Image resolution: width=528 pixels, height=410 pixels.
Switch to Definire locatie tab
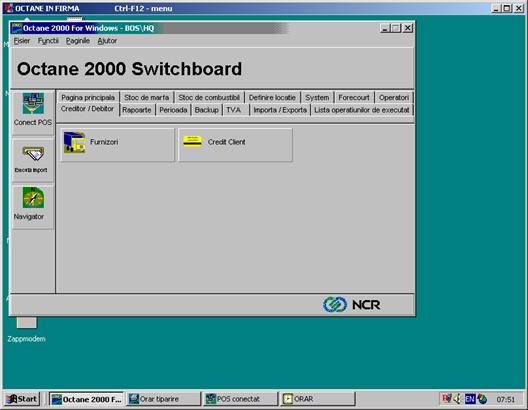coord(272,97)
